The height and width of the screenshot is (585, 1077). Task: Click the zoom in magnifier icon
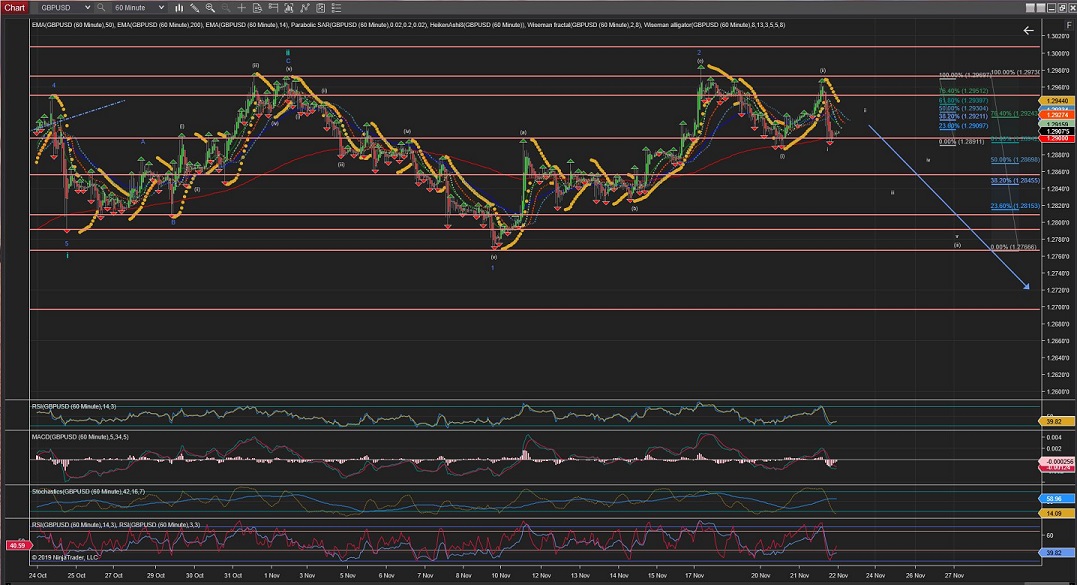click(208, 7)
